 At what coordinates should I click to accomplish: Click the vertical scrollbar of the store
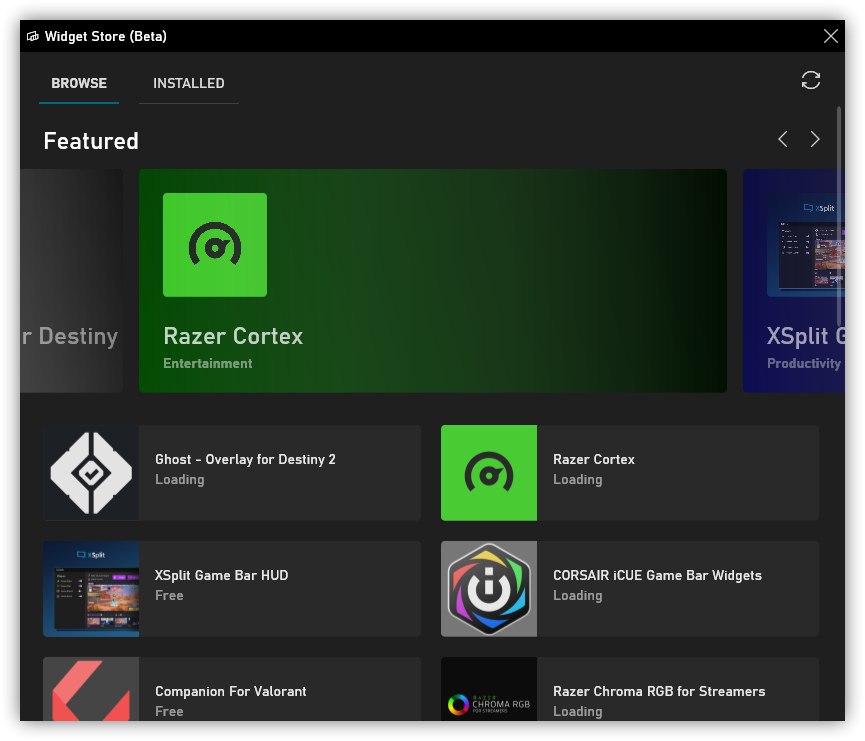point(839,216)
